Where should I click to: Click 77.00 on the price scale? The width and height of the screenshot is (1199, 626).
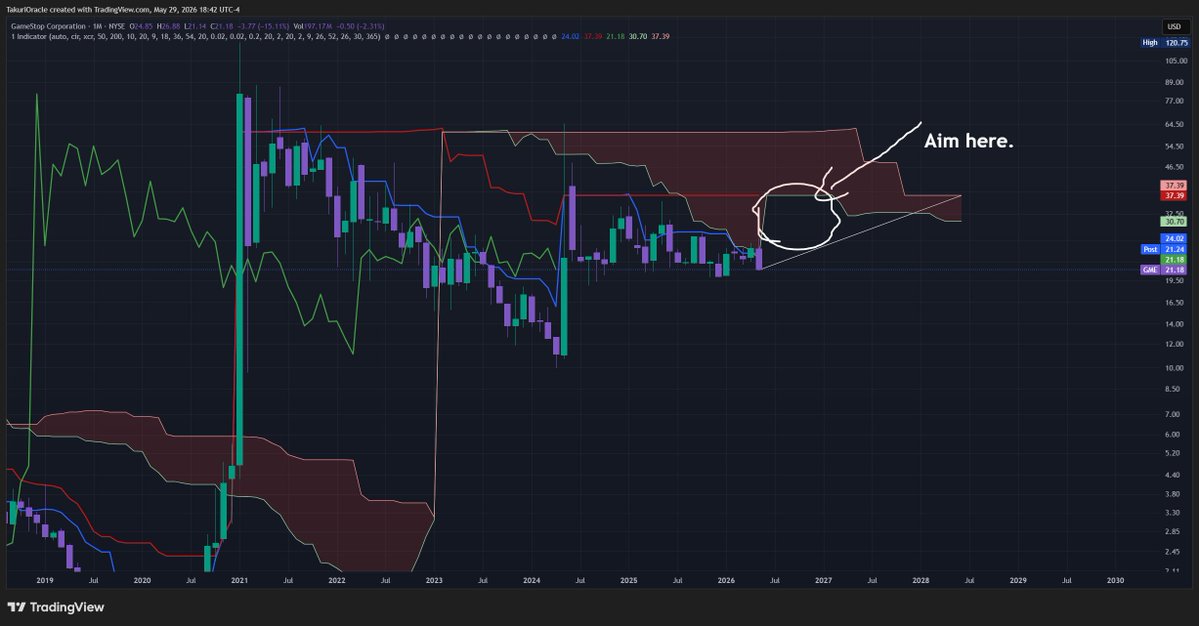(x=1175, y=101)
